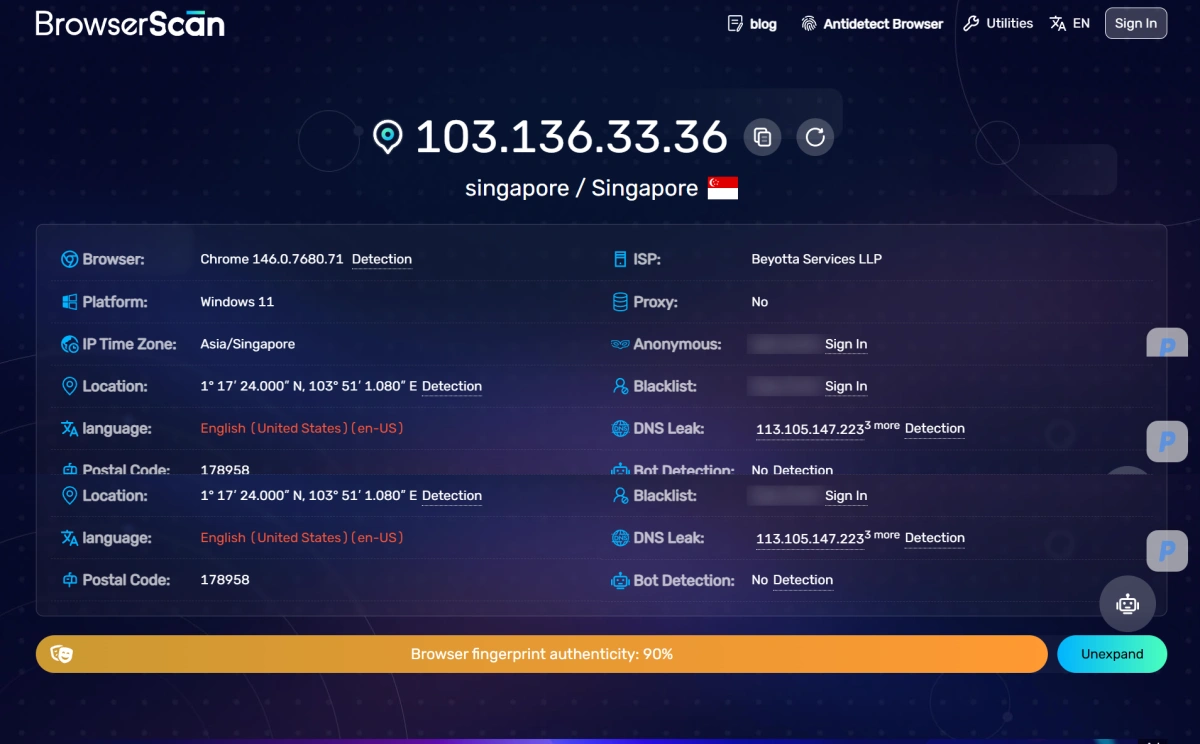Select the Windows 11 platform value

237,301
